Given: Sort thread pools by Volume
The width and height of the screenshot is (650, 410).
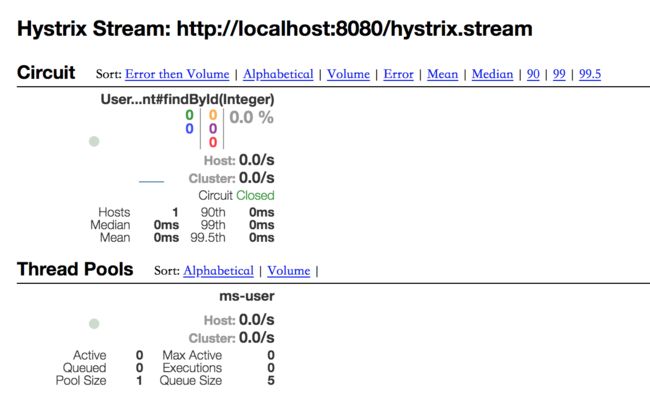Looking at the screenshot, I should tap(289, 271).
